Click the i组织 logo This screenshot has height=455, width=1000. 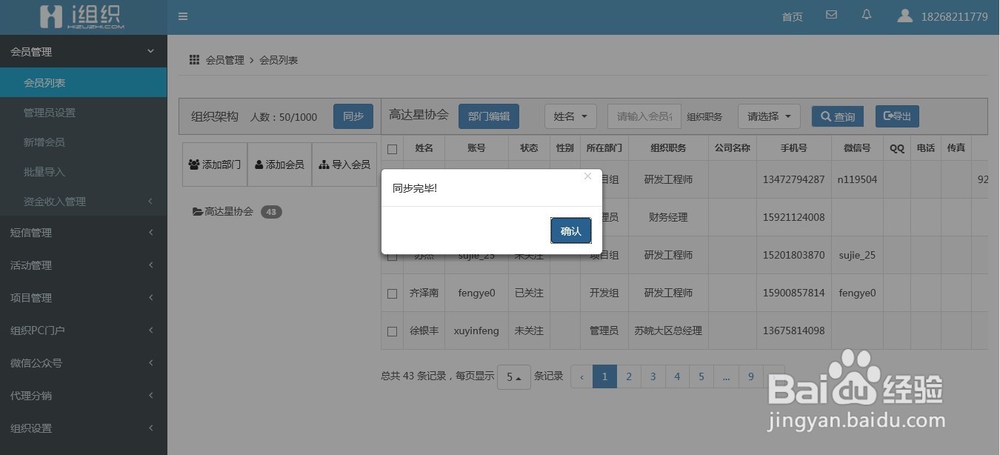click(x=82, y=17)
